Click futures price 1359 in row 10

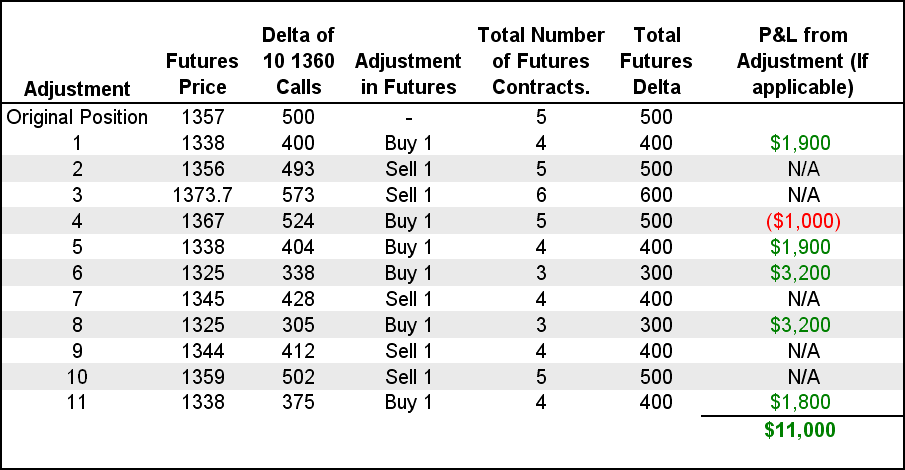[x=203, y=377]
